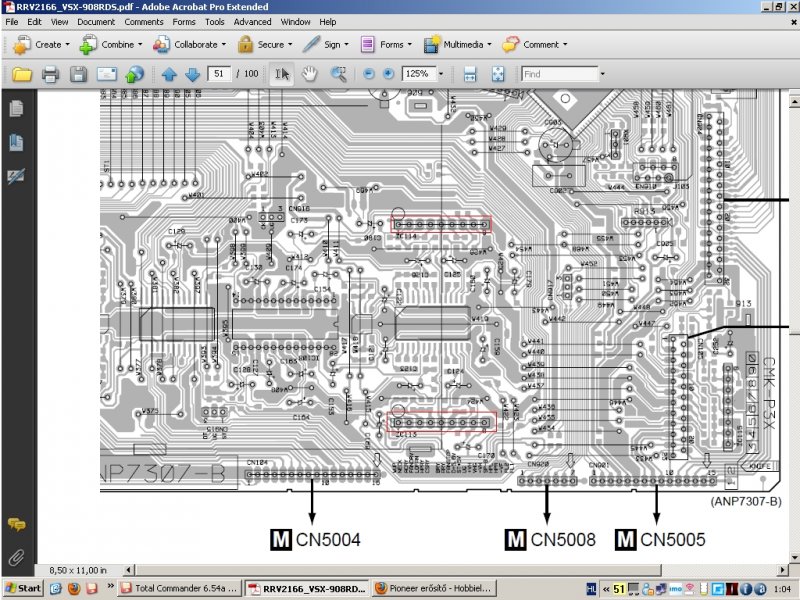Viewport: 800px width, 600px height.
Task: Switch to Pioneer erősítő Firefox taskbar button
Action: (433, 588)
